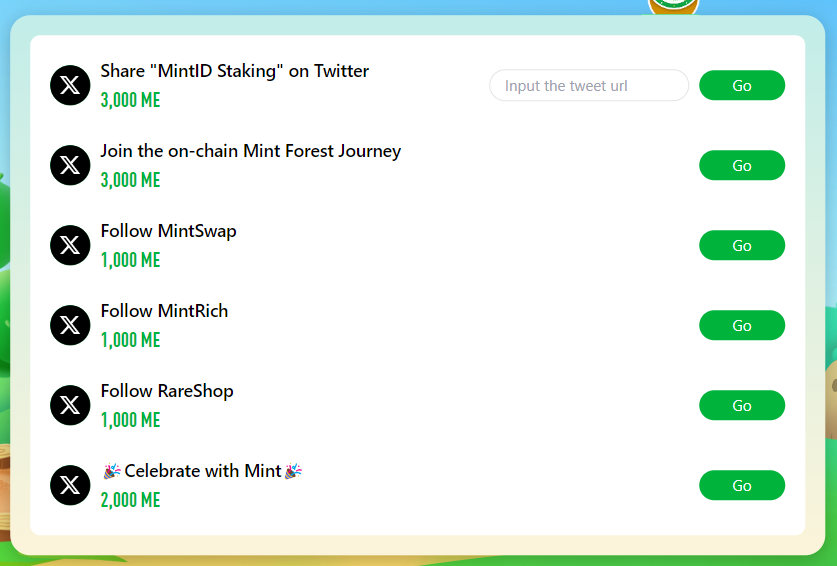Click the 1,000 ME reward under Follow MintSwap
837x566 pixels.
(131, 260)
